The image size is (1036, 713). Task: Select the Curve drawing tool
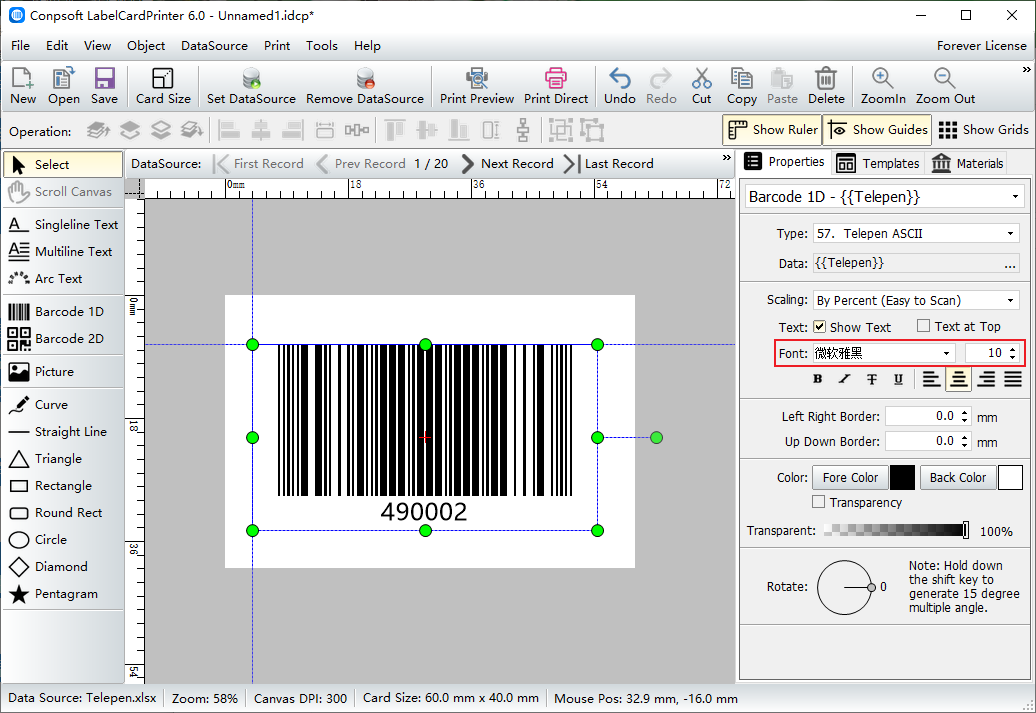[63, 404]
